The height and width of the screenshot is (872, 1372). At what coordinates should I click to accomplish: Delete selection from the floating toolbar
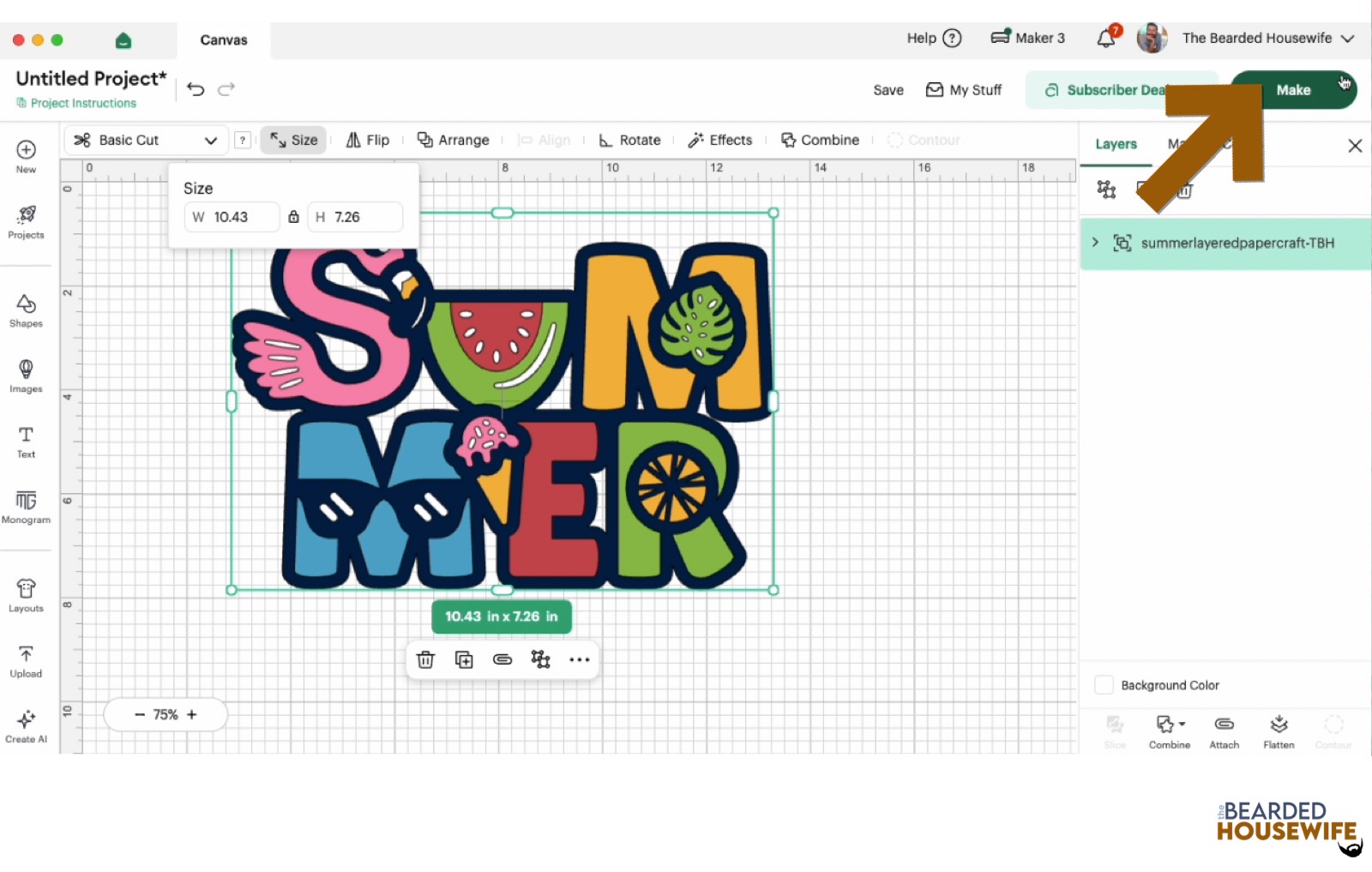click(425, 659)
